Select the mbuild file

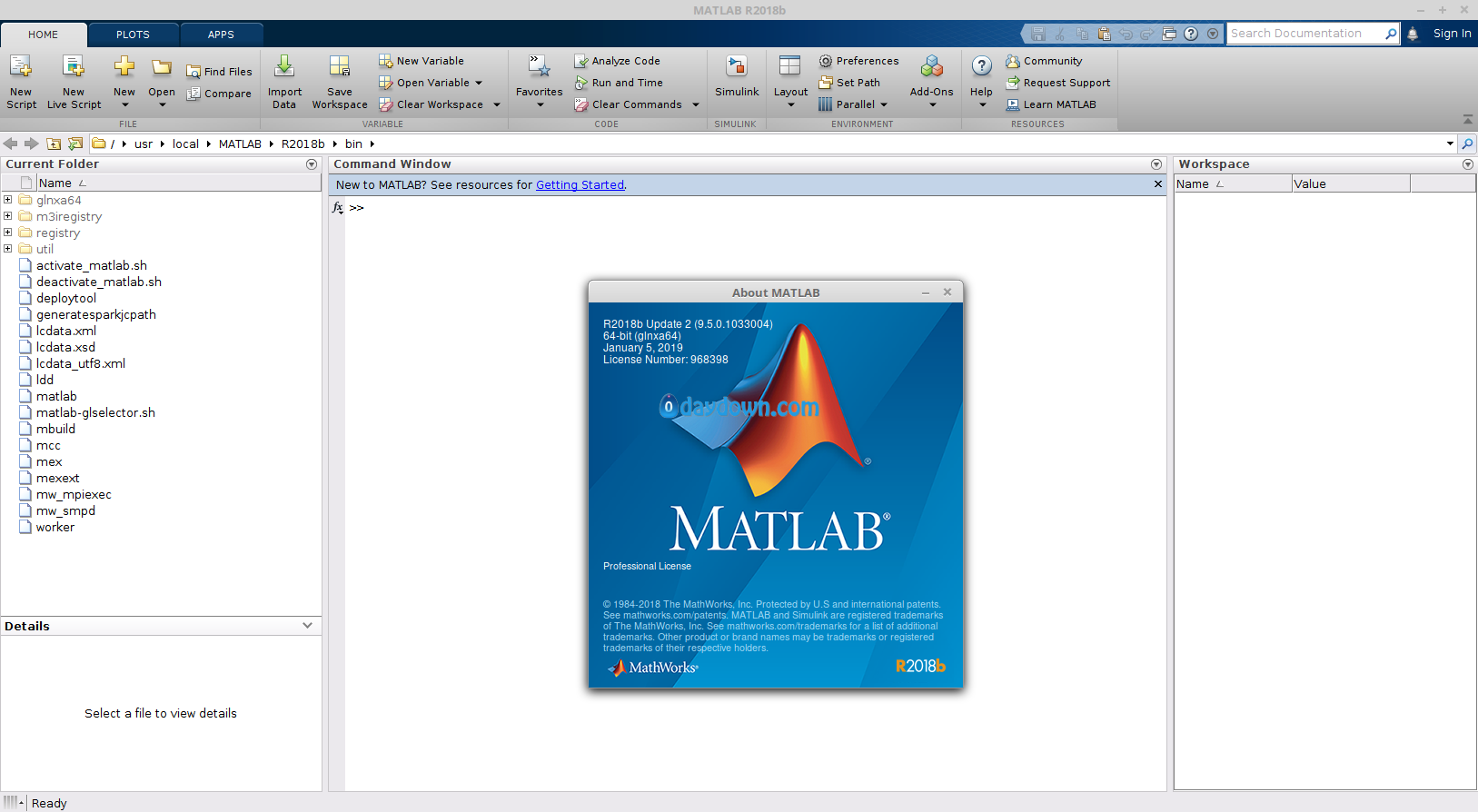pos(55,430)
